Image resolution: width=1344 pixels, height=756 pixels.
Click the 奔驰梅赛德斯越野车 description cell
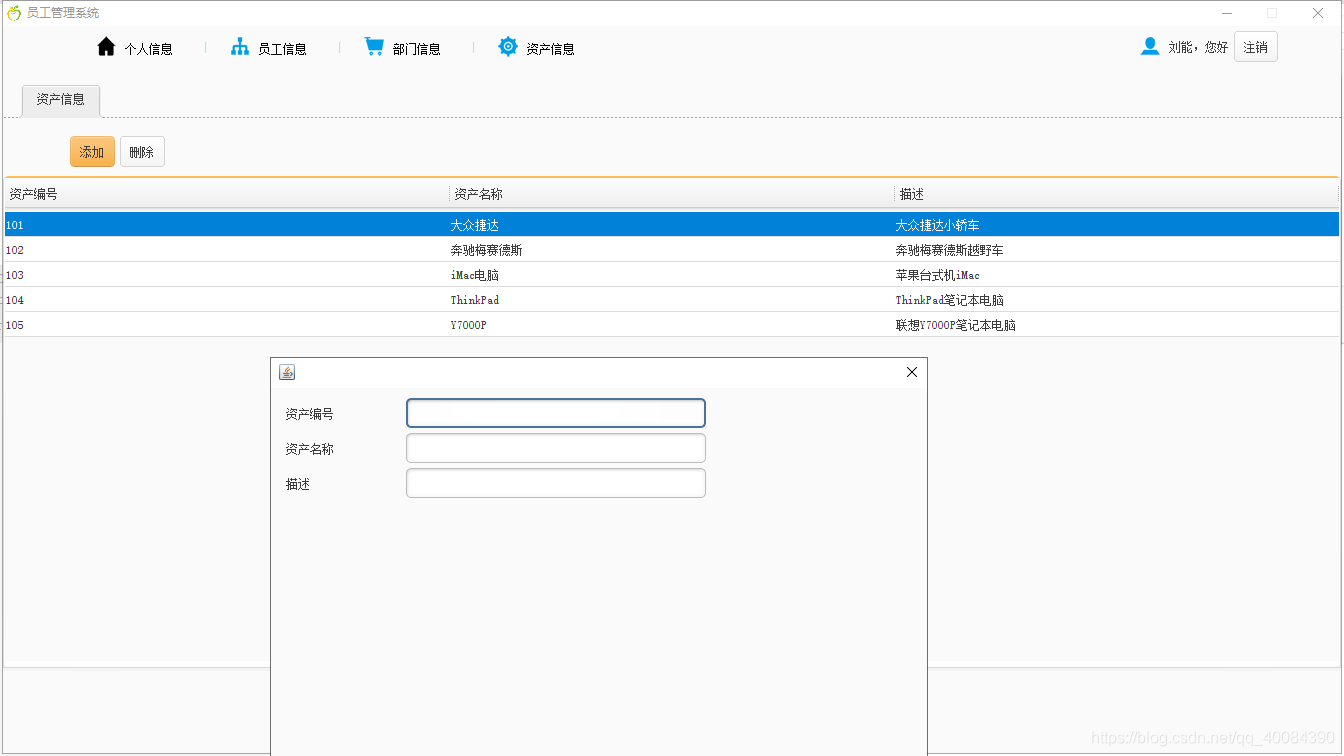pos(1116,250)
